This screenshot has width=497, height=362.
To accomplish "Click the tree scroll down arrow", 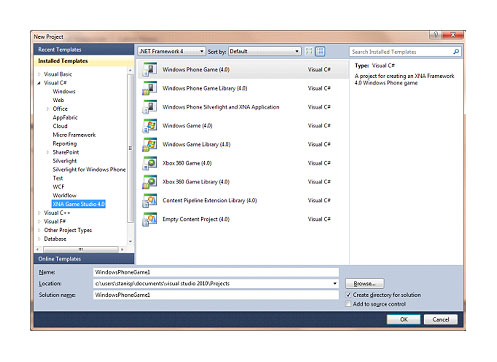I will coord(130,242).
